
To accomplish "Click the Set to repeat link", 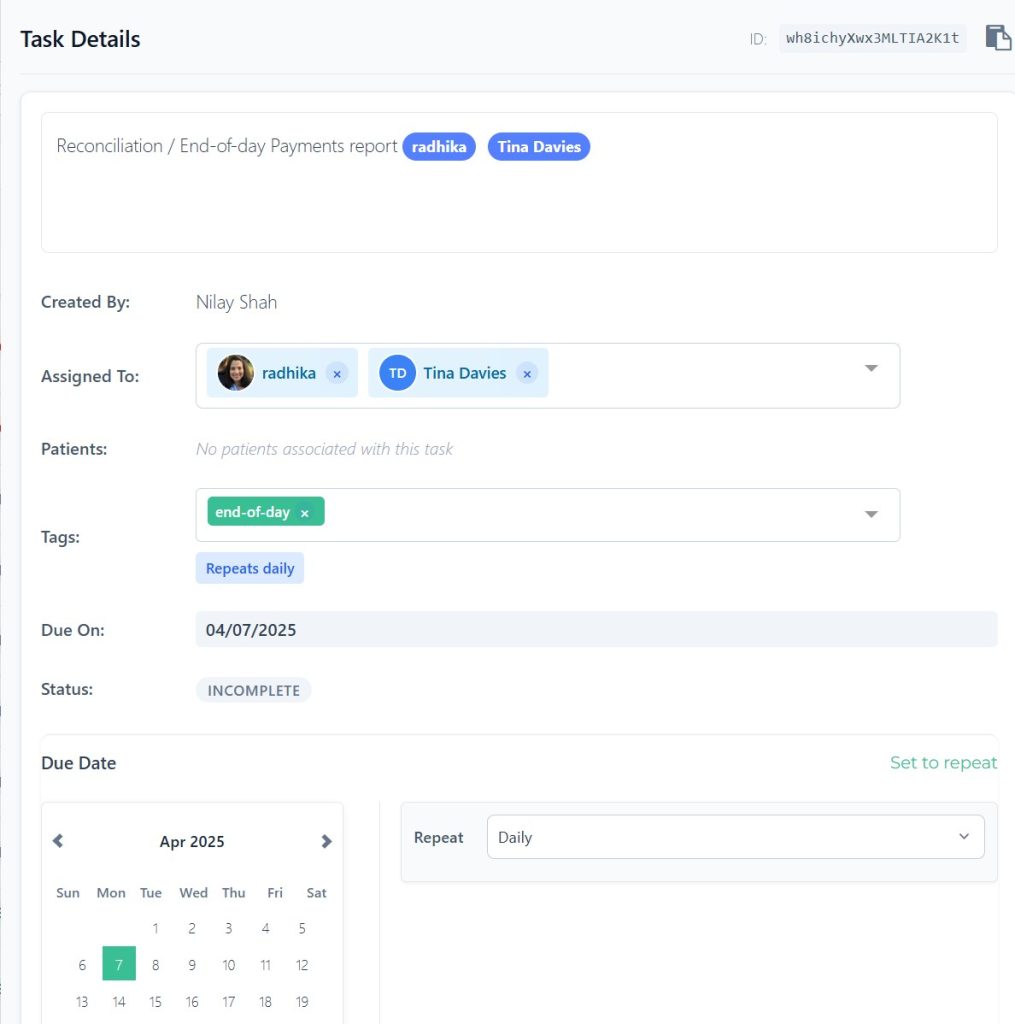I will (943, 762).
